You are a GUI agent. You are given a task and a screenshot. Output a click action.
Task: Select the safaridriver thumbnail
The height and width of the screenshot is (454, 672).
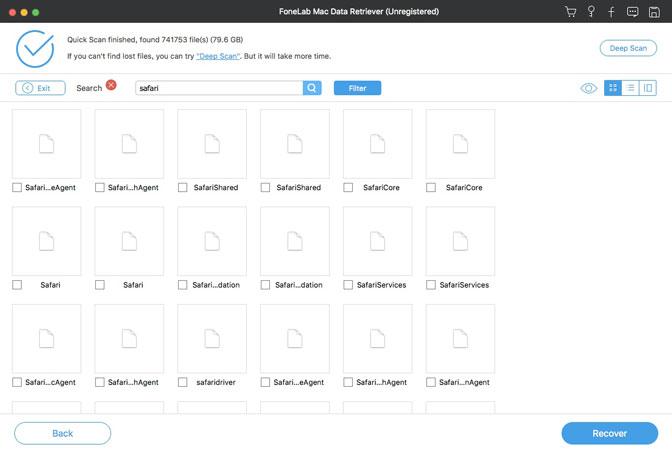click(x=212, y=339)
